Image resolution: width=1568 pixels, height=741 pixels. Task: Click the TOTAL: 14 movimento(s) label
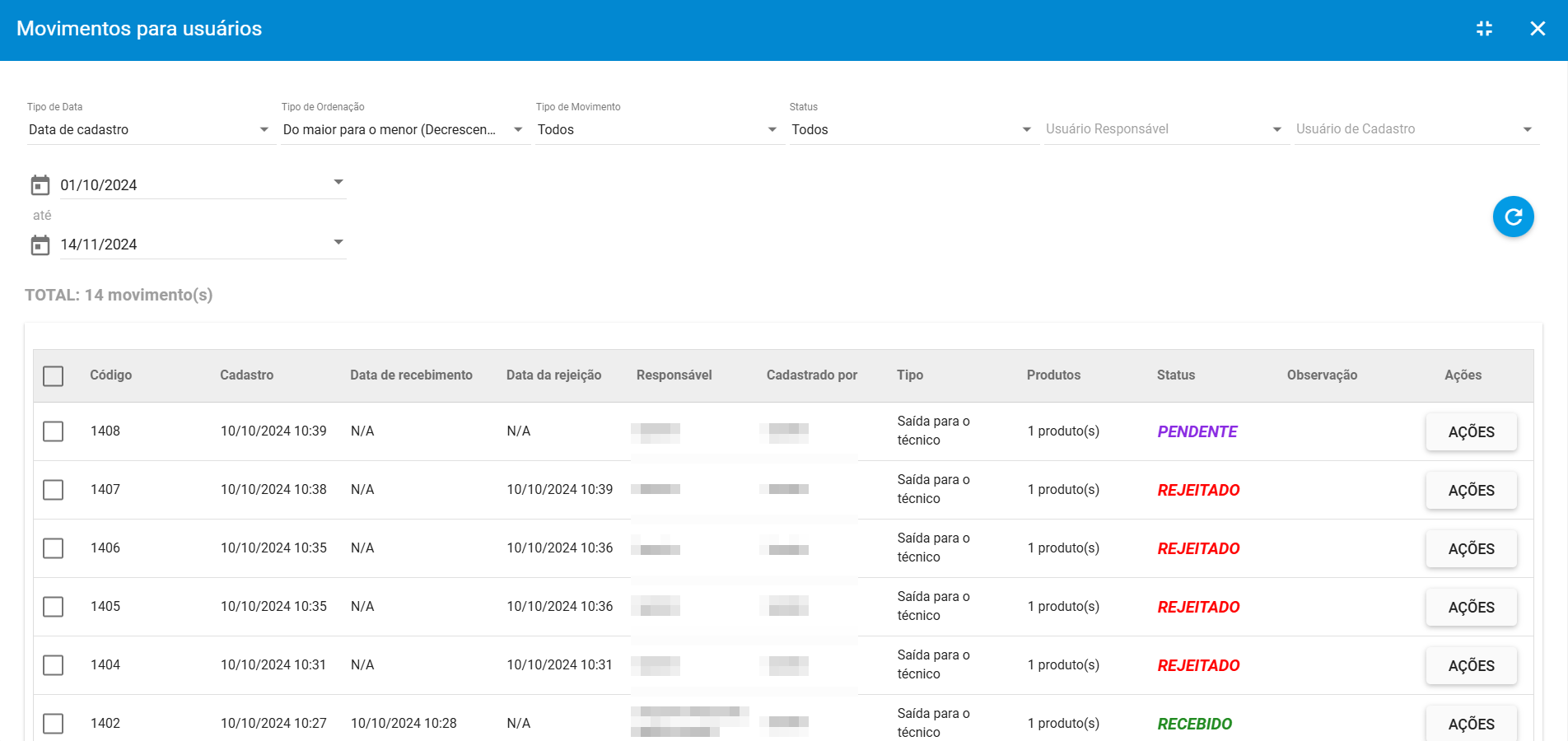point(119,295)
